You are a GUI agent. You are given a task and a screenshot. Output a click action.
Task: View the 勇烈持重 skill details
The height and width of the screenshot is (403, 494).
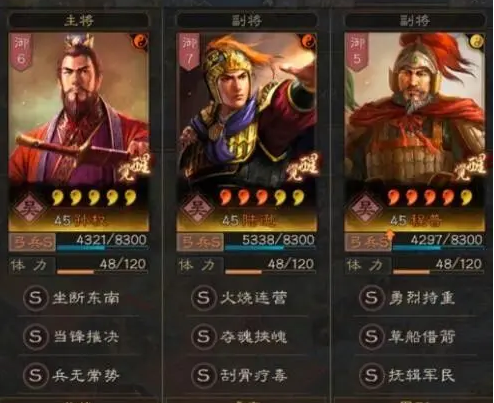tap(422, 298)
